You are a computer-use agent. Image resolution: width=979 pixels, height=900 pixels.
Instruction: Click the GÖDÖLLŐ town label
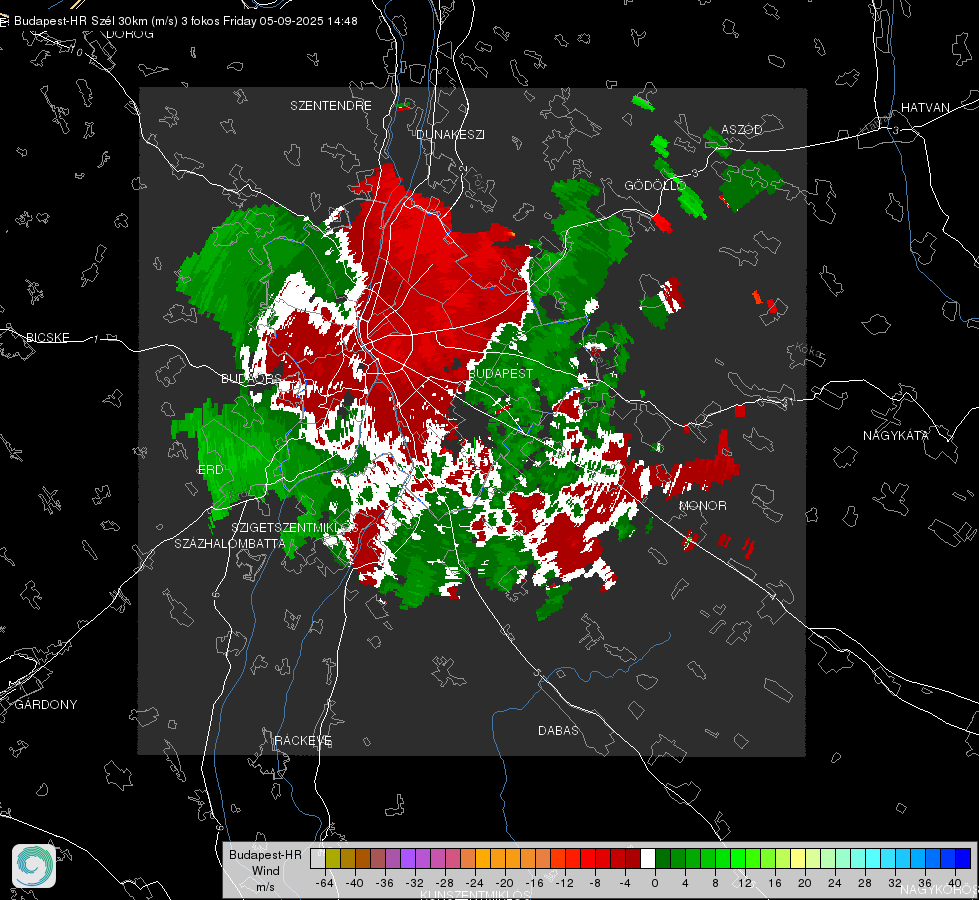655,185
